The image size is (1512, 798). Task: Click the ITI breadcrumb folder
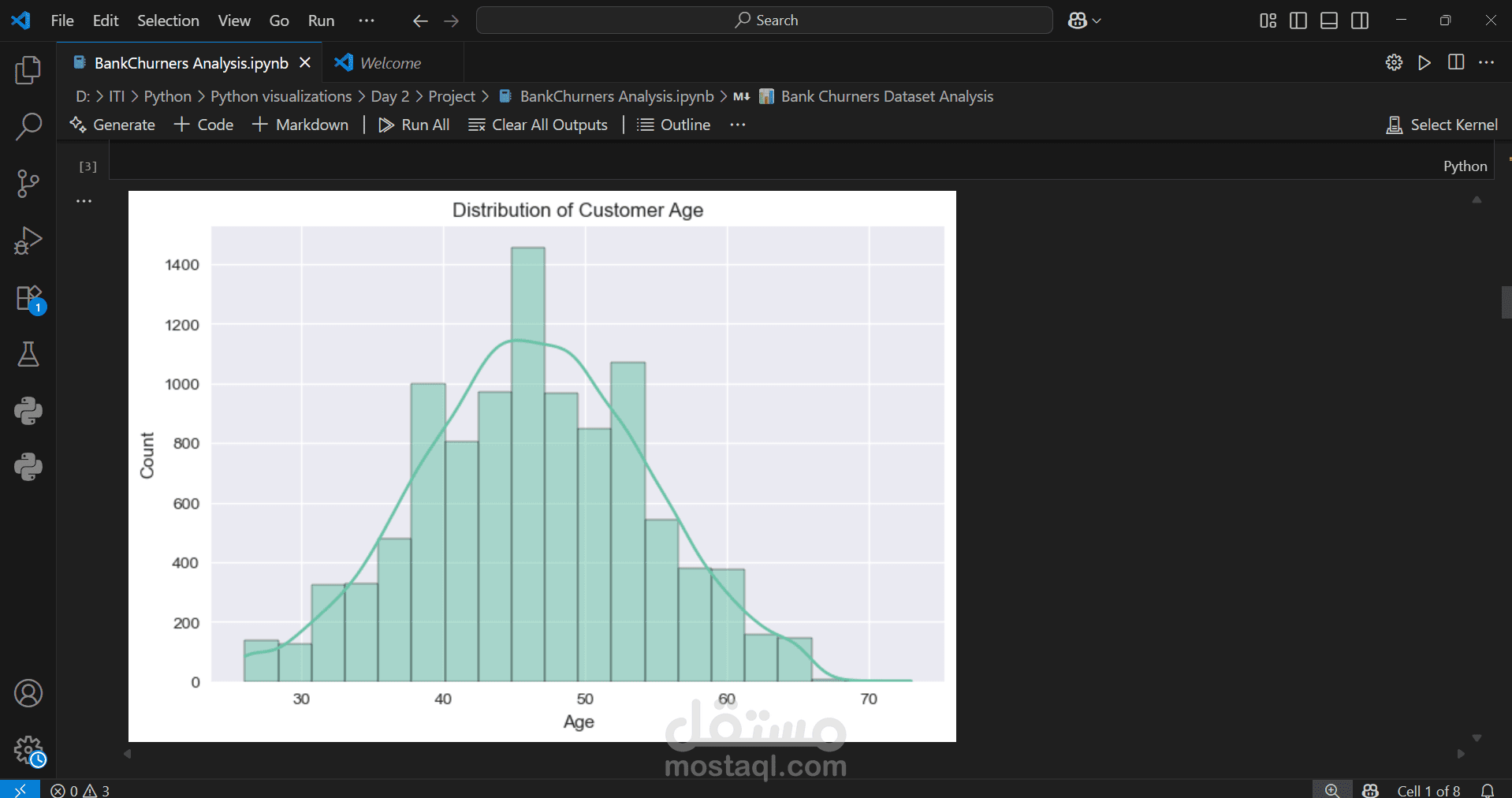[x=117, y=96]
